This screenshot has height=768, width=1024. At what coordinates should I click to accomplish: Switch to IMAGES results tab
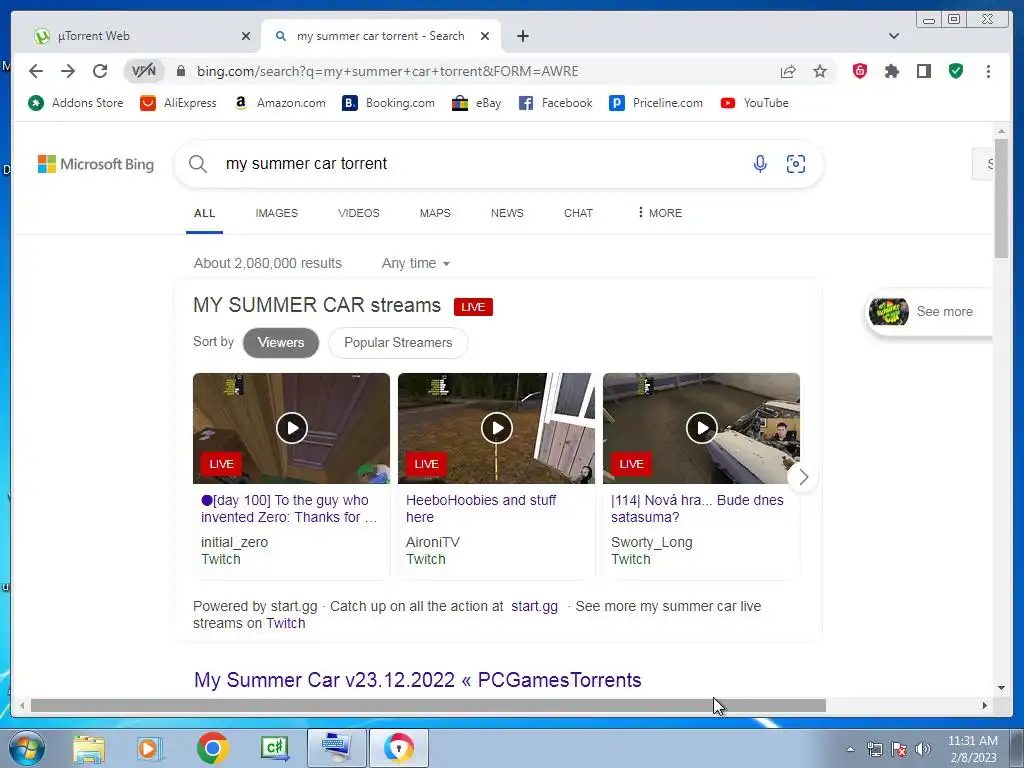click(x=276, y=213)
